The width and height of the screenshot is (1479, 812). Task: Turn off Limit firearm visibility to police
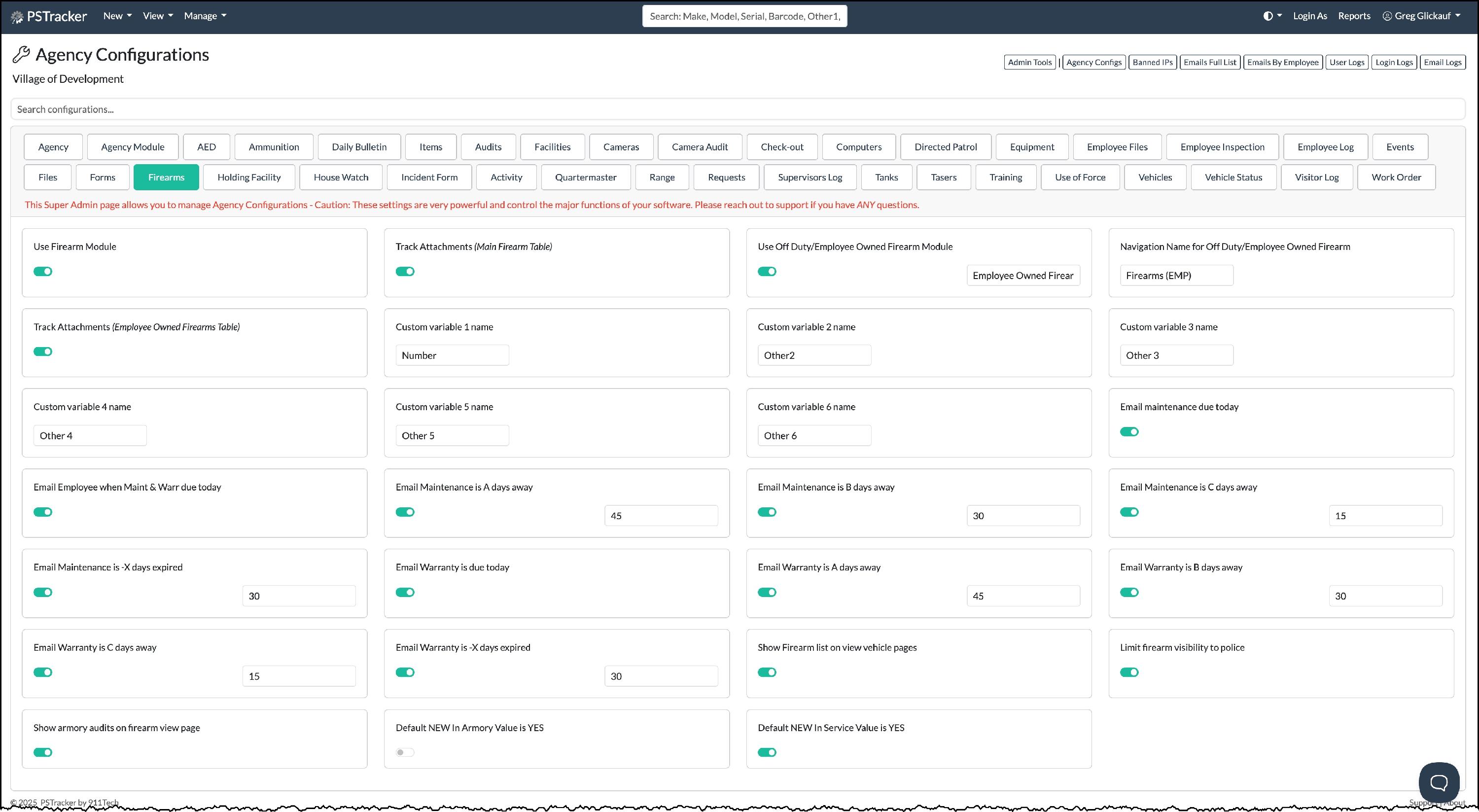[1129, 672]
